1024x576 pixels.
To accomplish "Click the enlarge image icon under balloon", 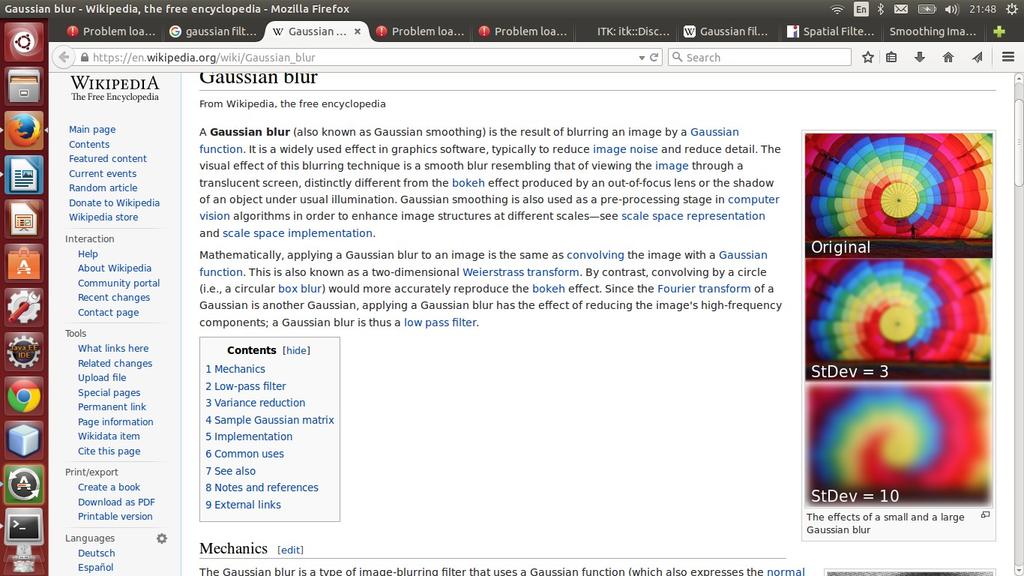I will [x=985, y=515].
